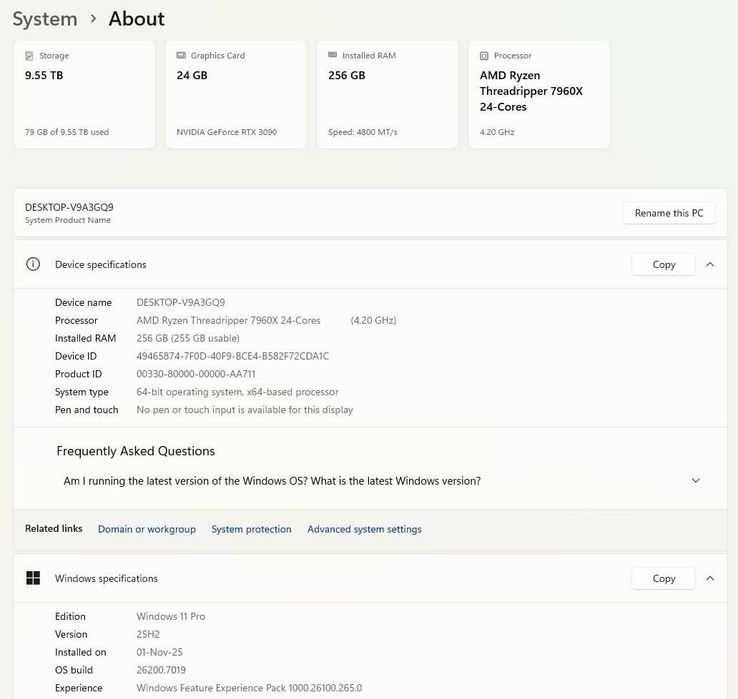Click the Windows logo beside Windows specifications
738x699 pixels.
tap(33, 578)
